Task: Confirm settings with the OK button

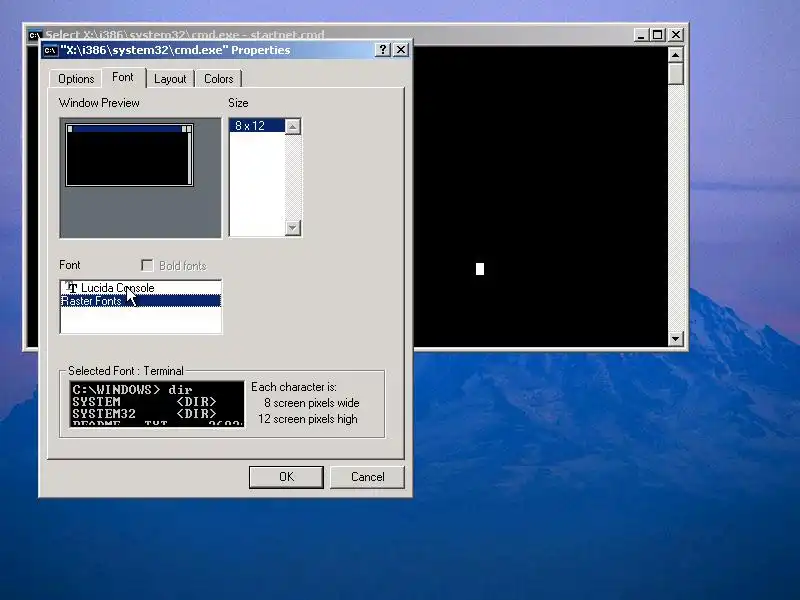Action: click(x=286, y=477)
